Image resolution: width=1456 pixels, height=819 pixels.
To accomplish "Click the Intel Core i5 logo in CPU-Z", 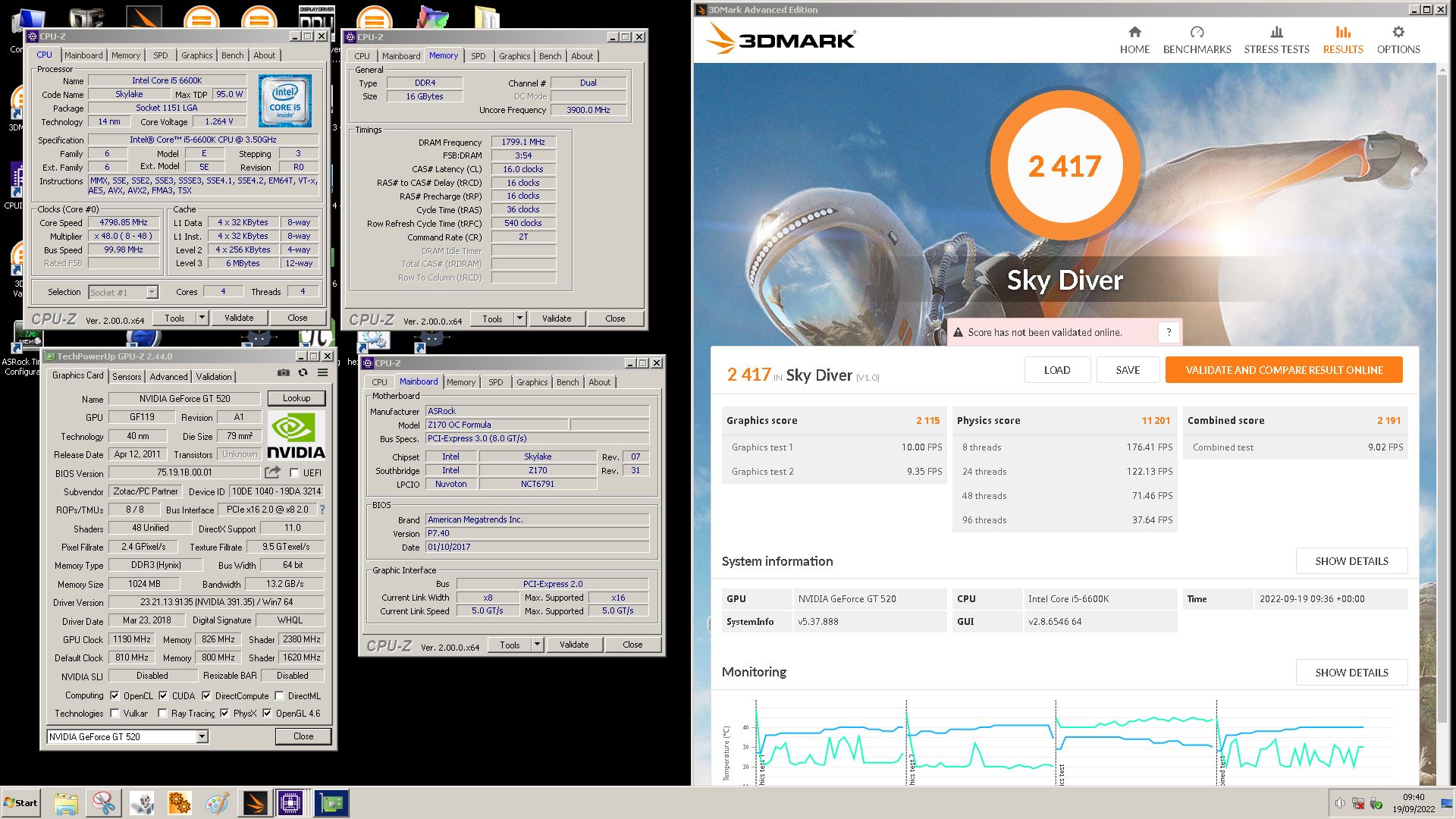I will point(284,101).
